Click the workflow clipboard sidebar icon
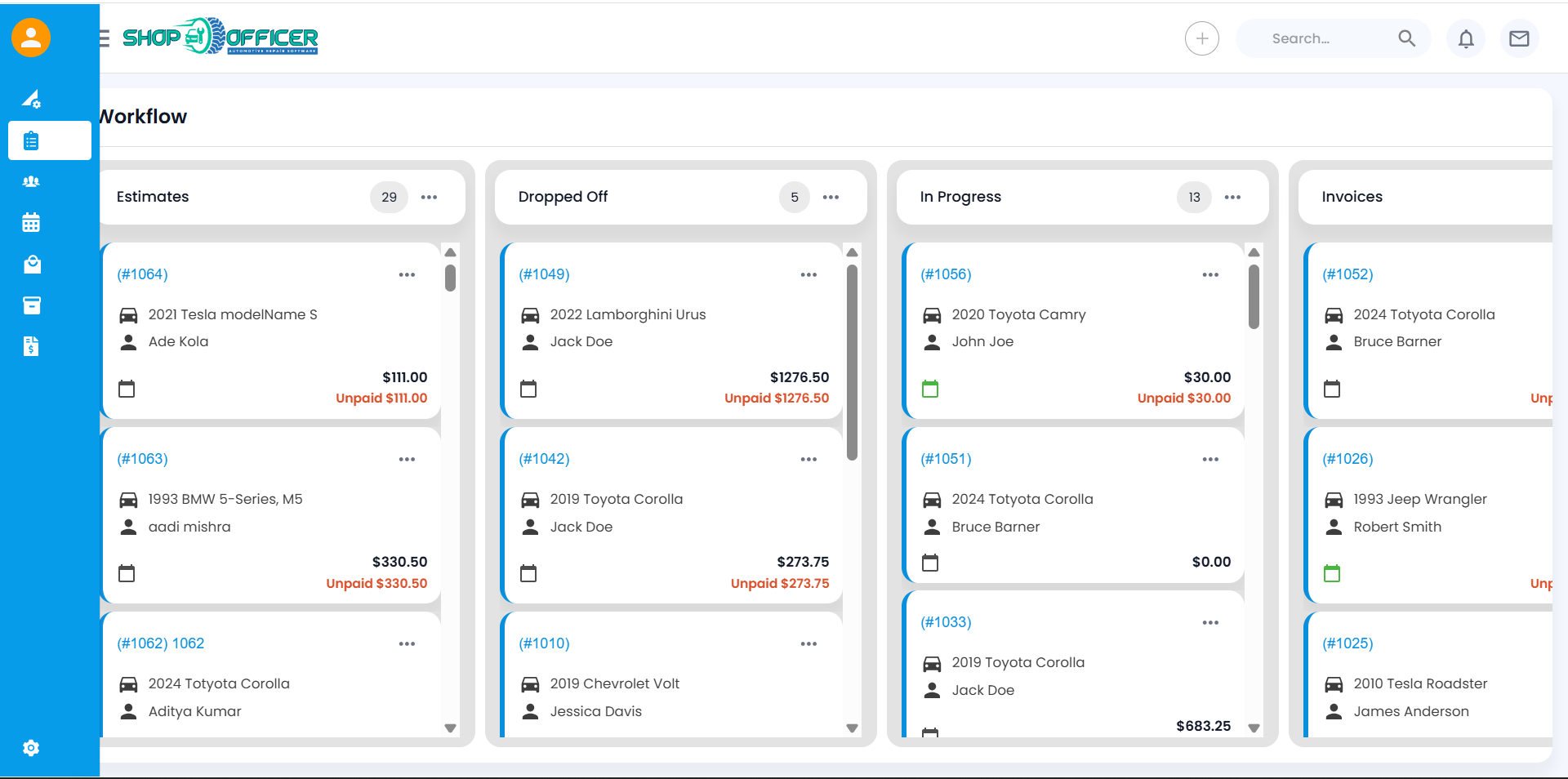Screen dimensions: 1568x779 tap(31, 141)
